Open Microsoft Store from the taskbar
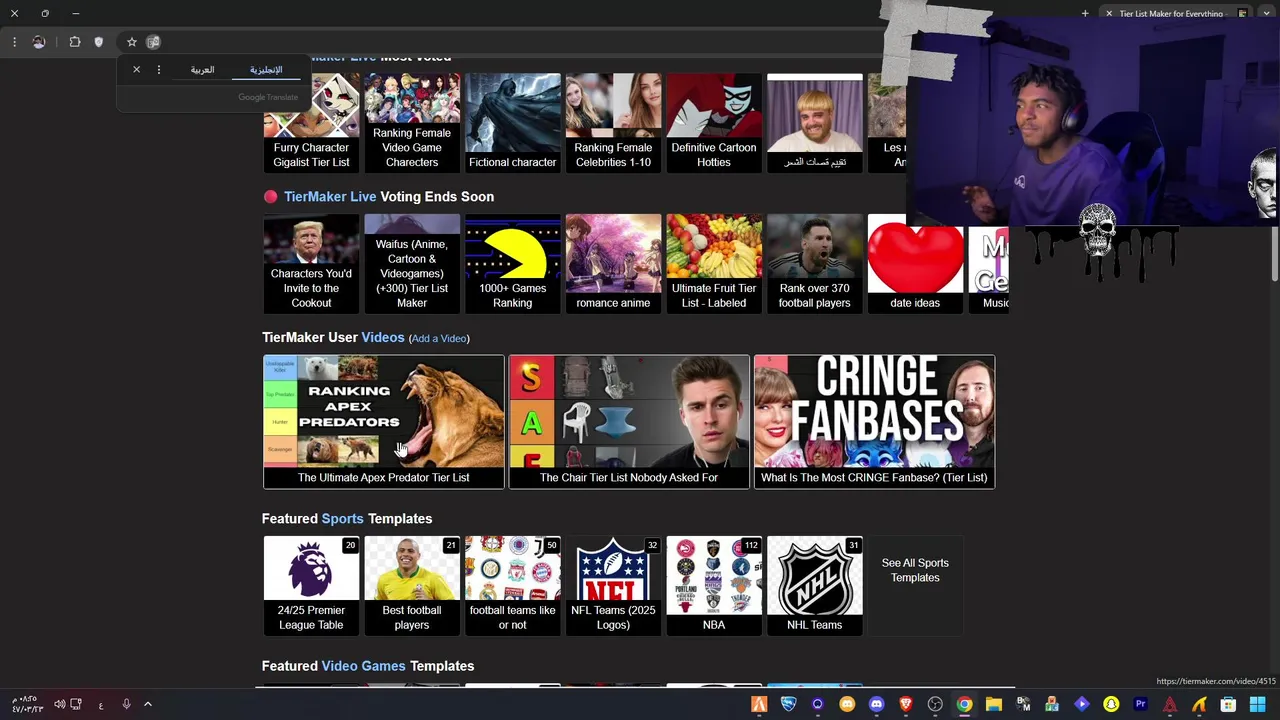 coord(1228,704)
